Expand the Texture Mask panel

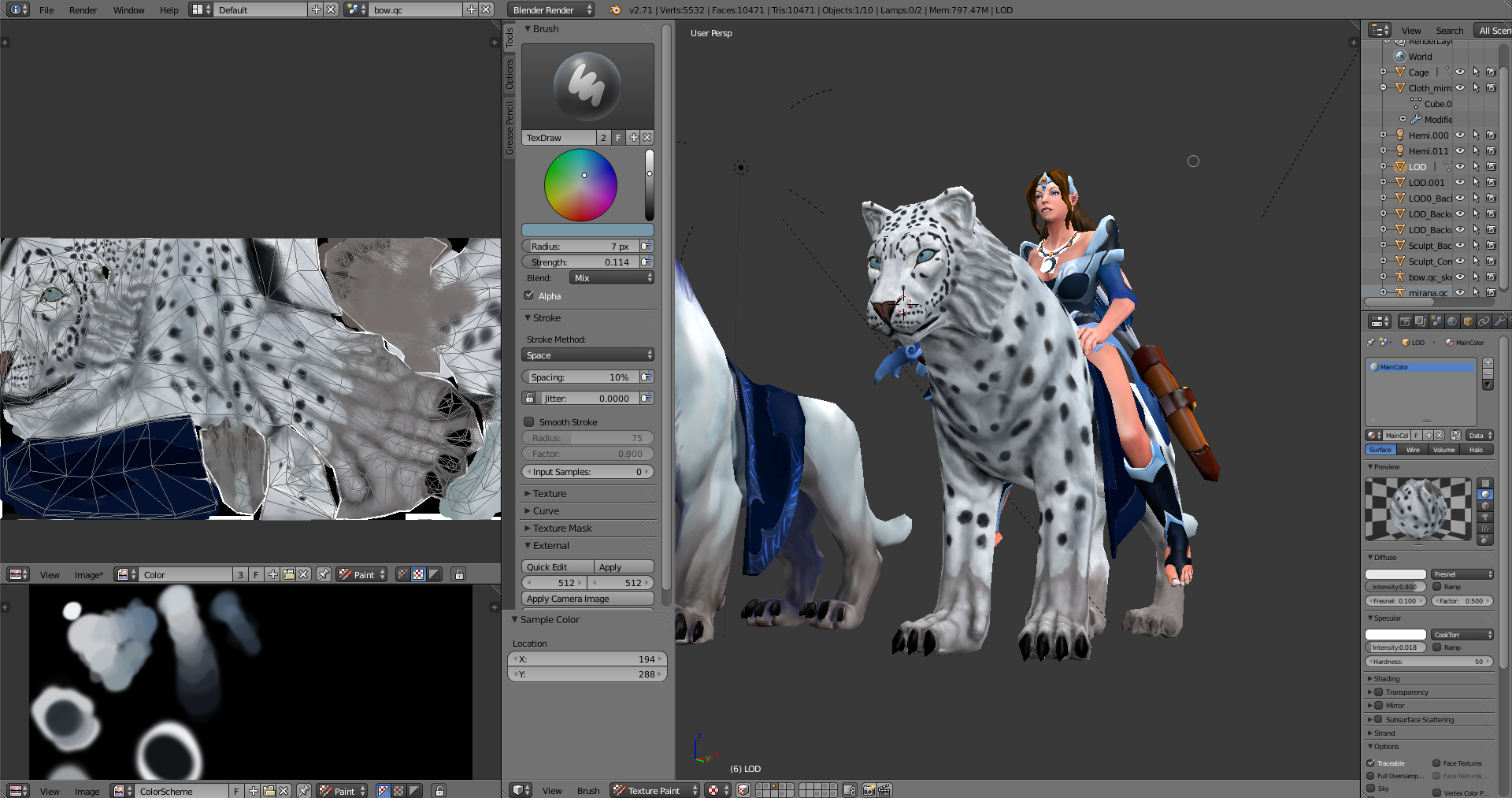click(562, 528)
